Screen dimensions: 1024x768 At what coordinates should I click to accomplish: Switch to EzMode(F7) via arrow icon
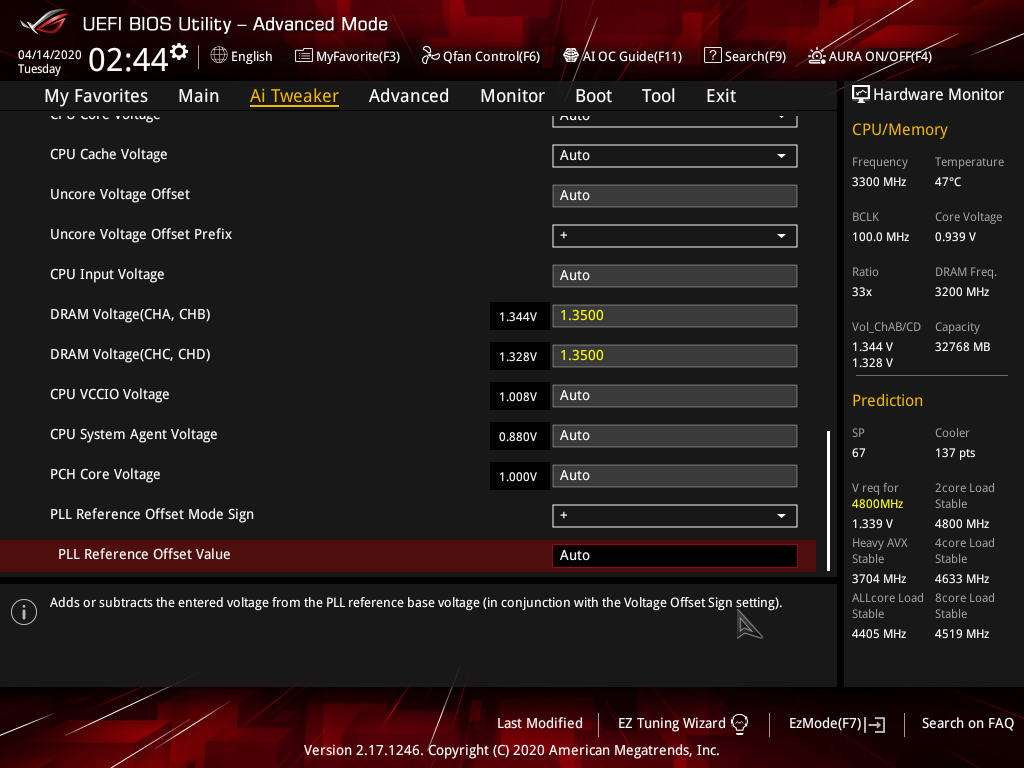875,724
